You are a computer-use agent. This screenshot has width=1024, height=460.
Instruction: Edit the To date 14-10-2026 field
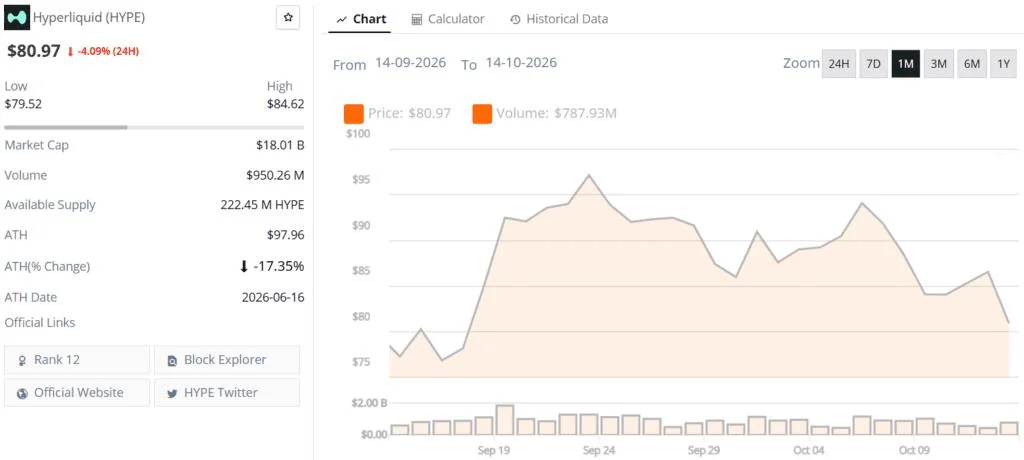point(520,63)
